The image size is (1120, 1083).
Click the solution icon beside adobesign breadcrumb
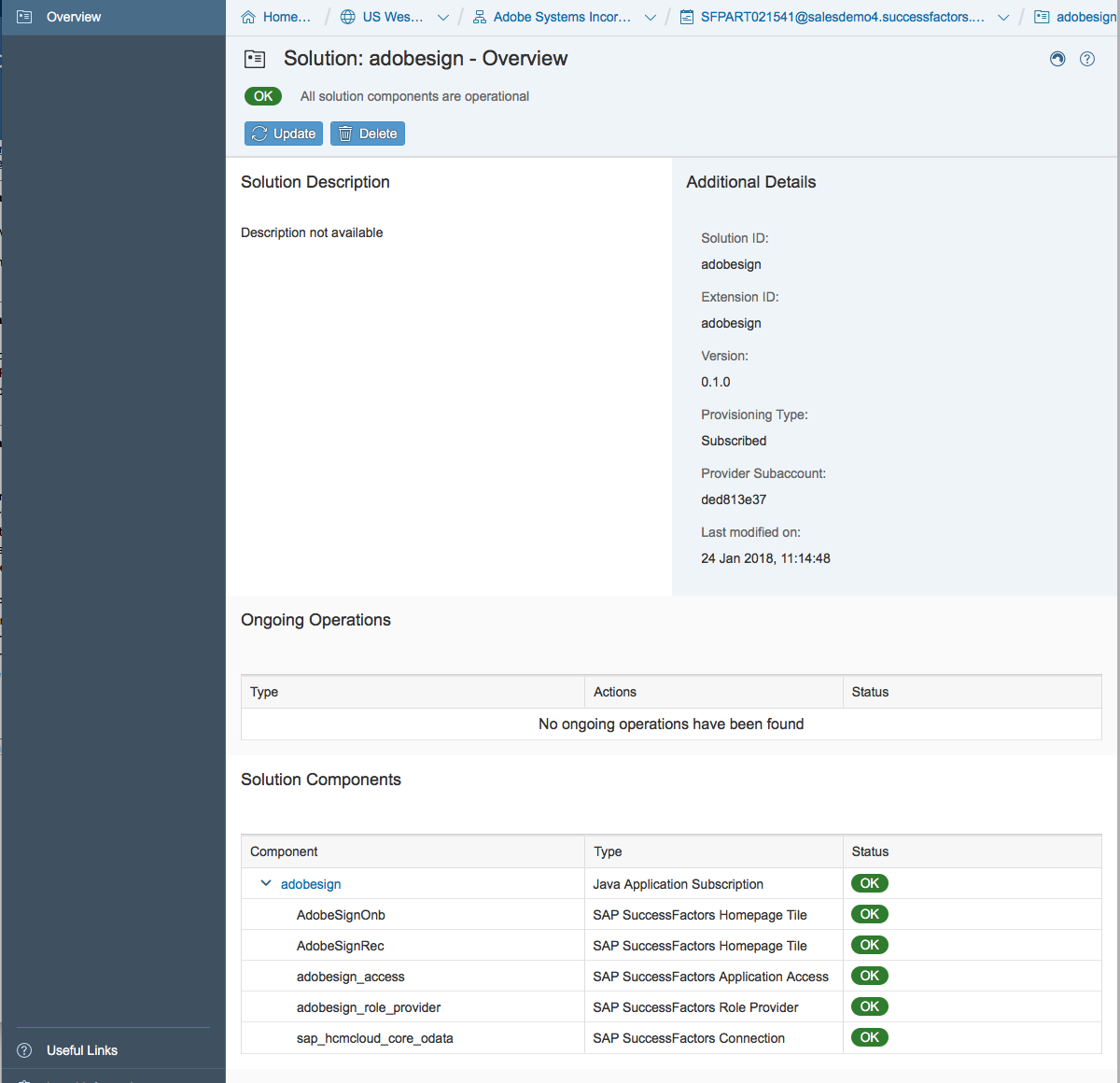tap(1042, 17)
